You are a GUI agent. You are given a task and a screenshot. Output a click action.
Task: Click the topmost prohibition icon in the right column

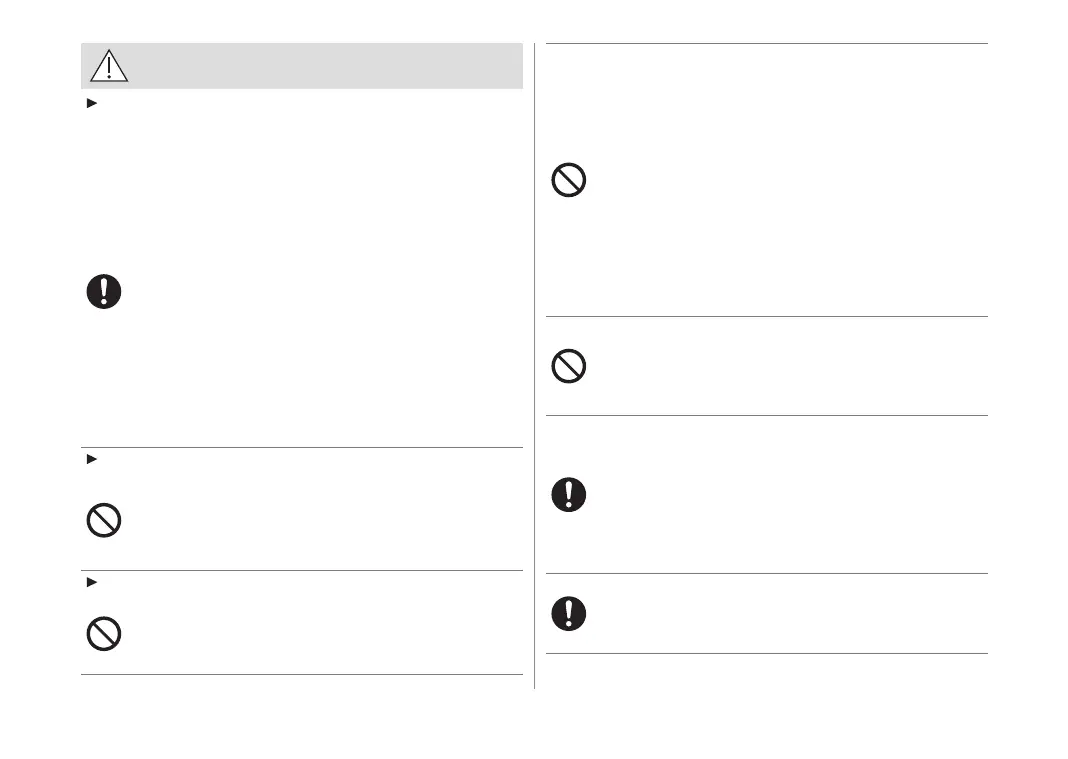pos(568,180)
